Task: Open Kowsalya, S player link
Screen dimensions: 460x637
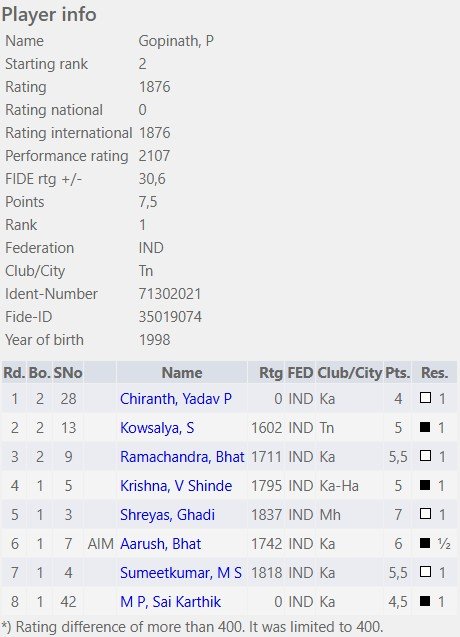Action: (x=157, y=428)
